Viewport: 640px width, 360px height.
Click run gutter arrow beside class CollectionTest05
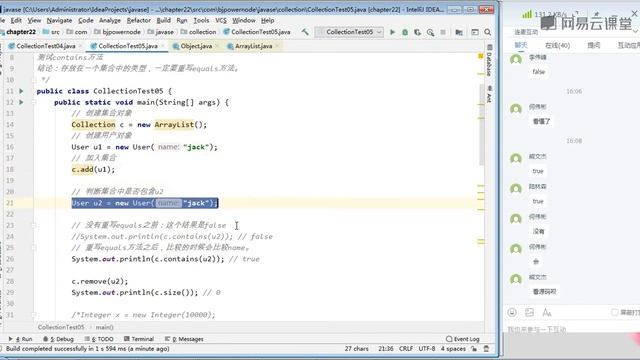pos(21,91)
